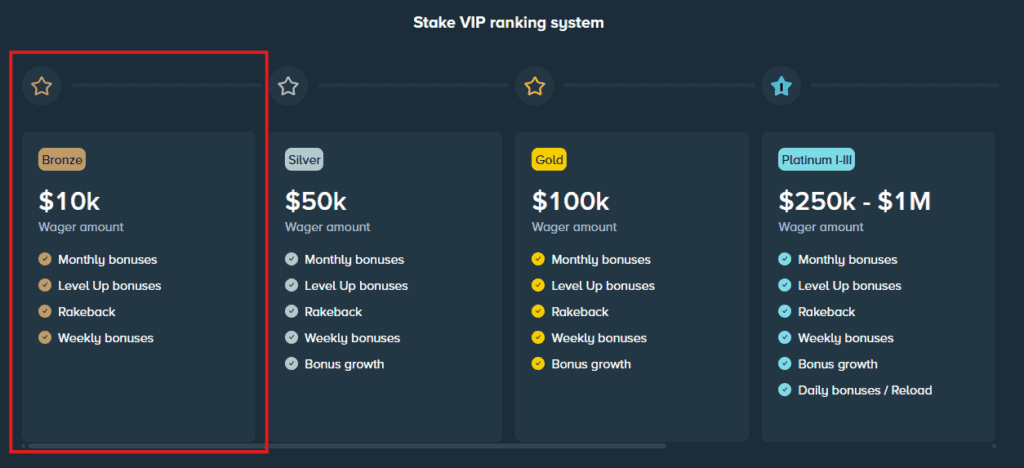
Task: Select the Platinum I-III badge
Action: (816, 159)
